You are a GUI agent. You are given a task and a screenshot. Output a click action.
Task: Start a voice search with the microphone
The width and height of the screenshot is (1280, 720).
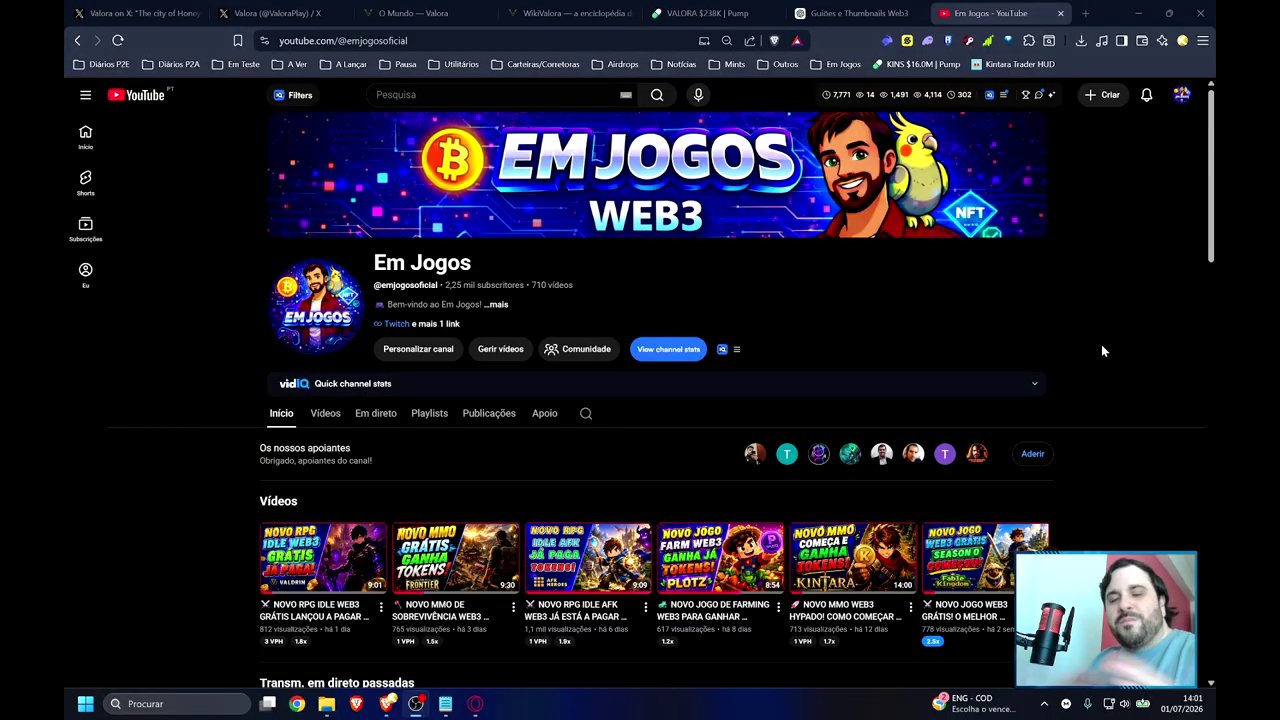(698, 95)
